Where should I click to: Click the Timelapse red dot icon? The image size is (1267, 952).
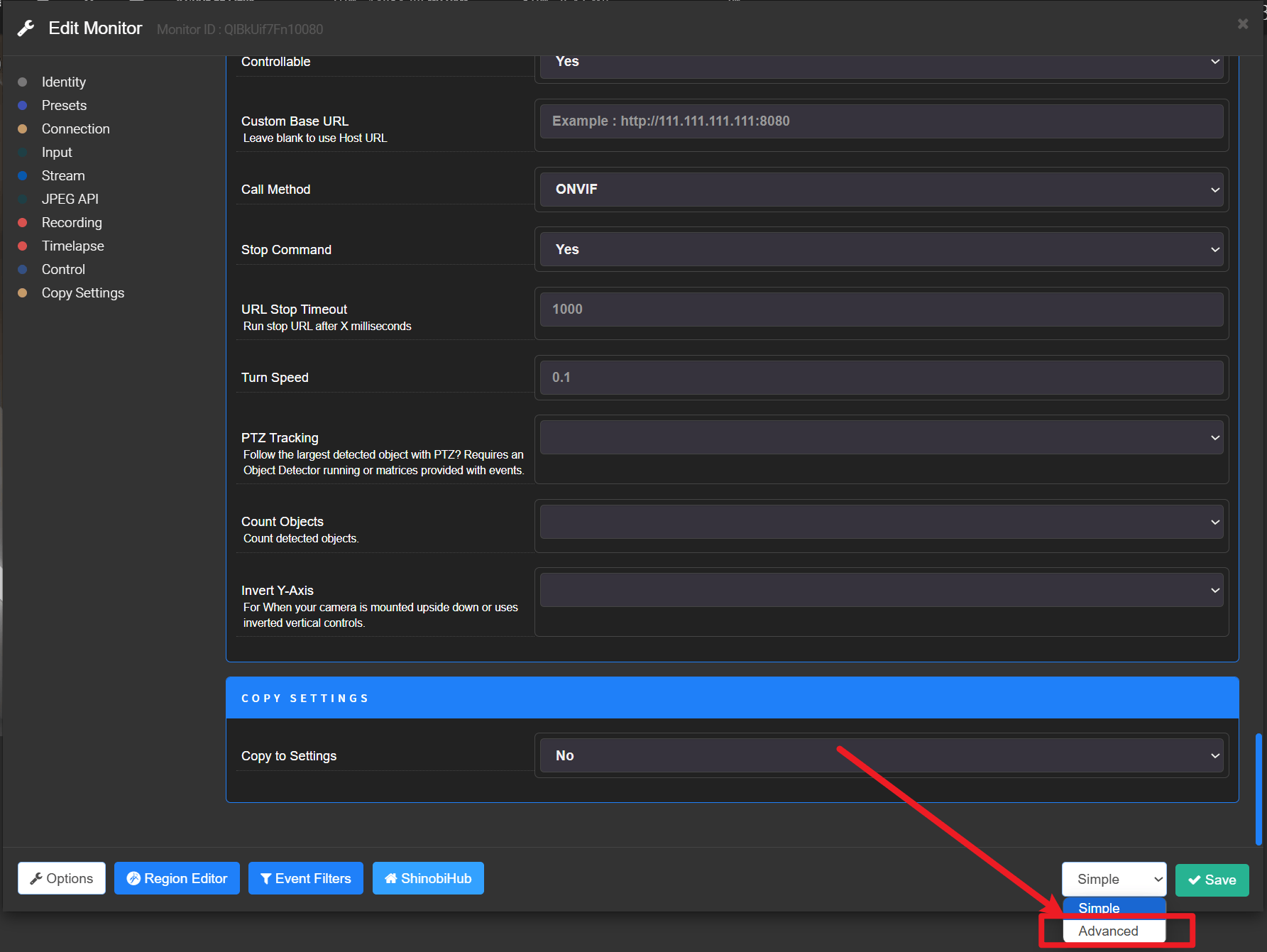click(x=23, y=246)
